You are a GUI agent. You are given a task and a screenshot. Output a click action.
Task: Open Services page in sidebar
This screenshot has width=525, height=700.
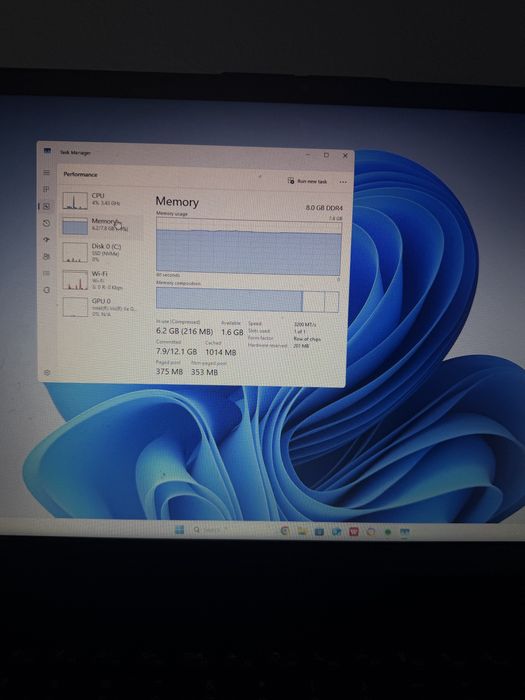[46, 290]
